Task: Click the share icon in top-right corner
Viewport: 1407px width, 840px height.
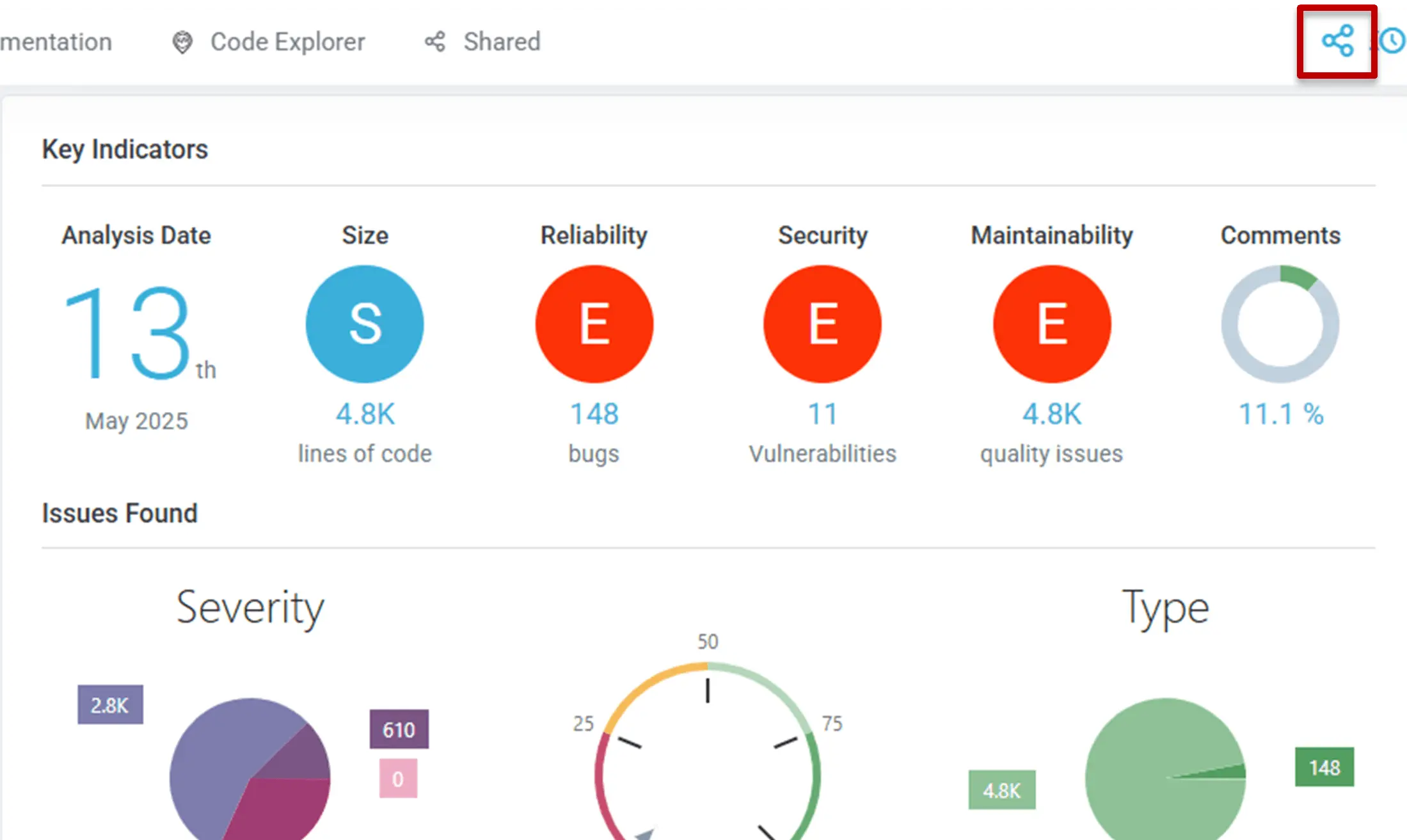Action: [1337, 42]
